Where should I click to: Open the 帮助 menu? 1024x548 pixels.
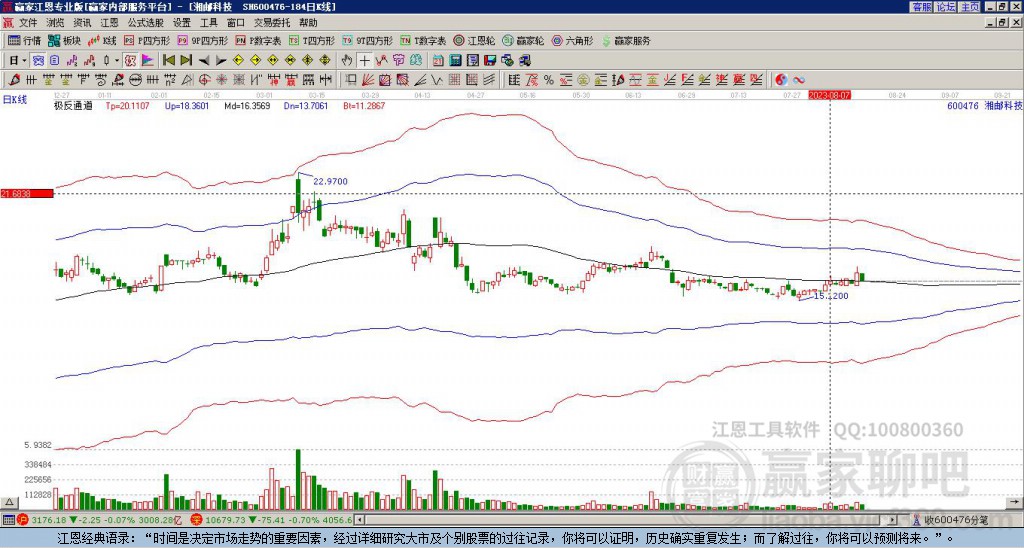(x=308, y=23)
